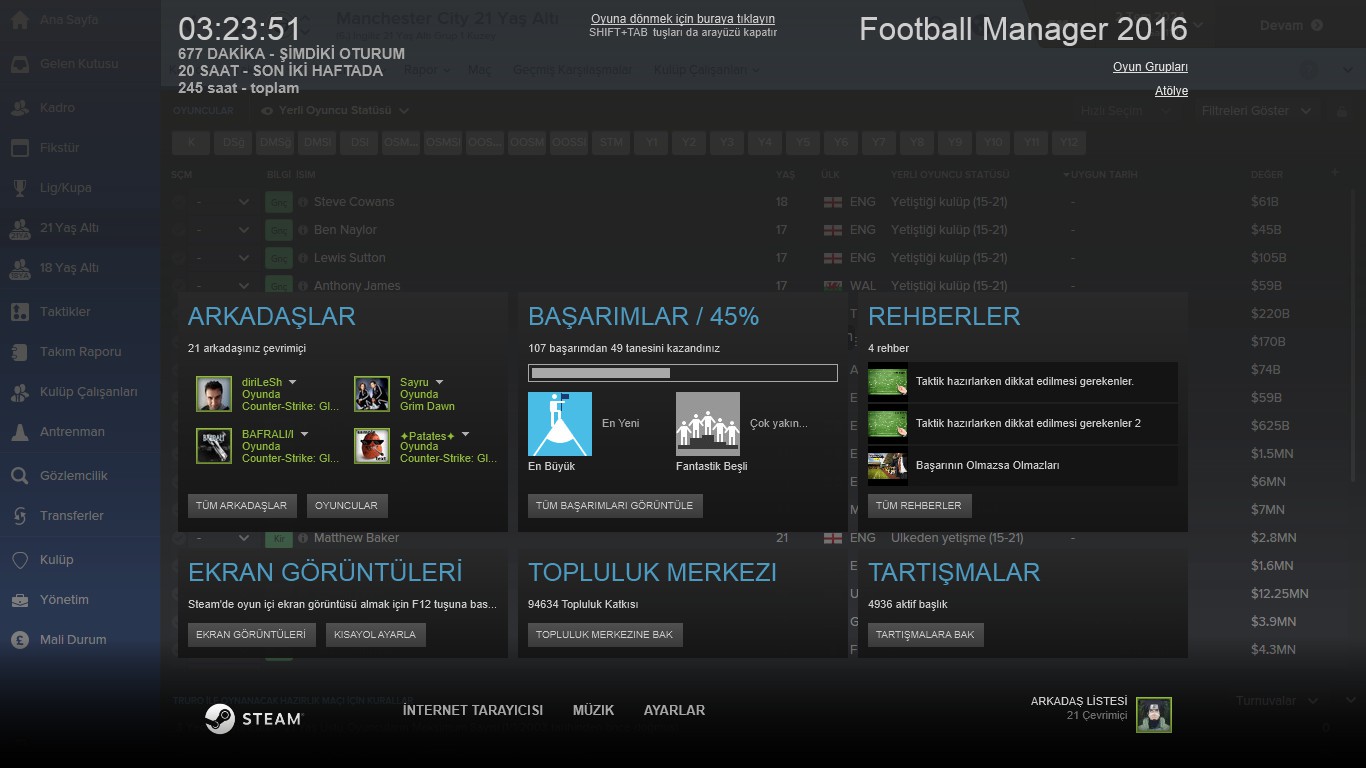This screenshot has height=768, width=1366.
Task: Select the Kadro squad icon
Action: [x=20, y=108]
